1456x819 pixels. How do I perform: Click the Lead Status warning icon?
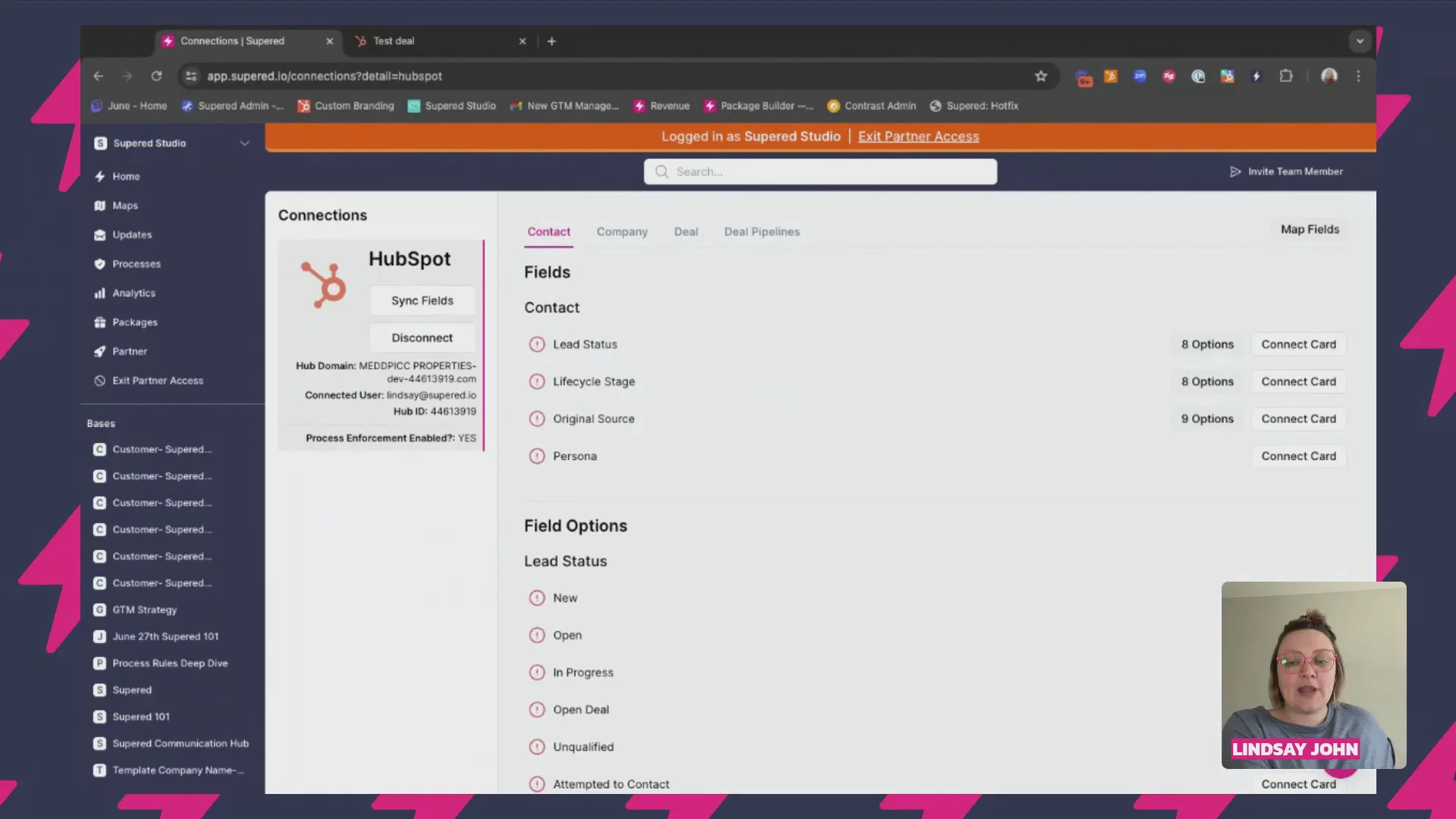(537, 344)
